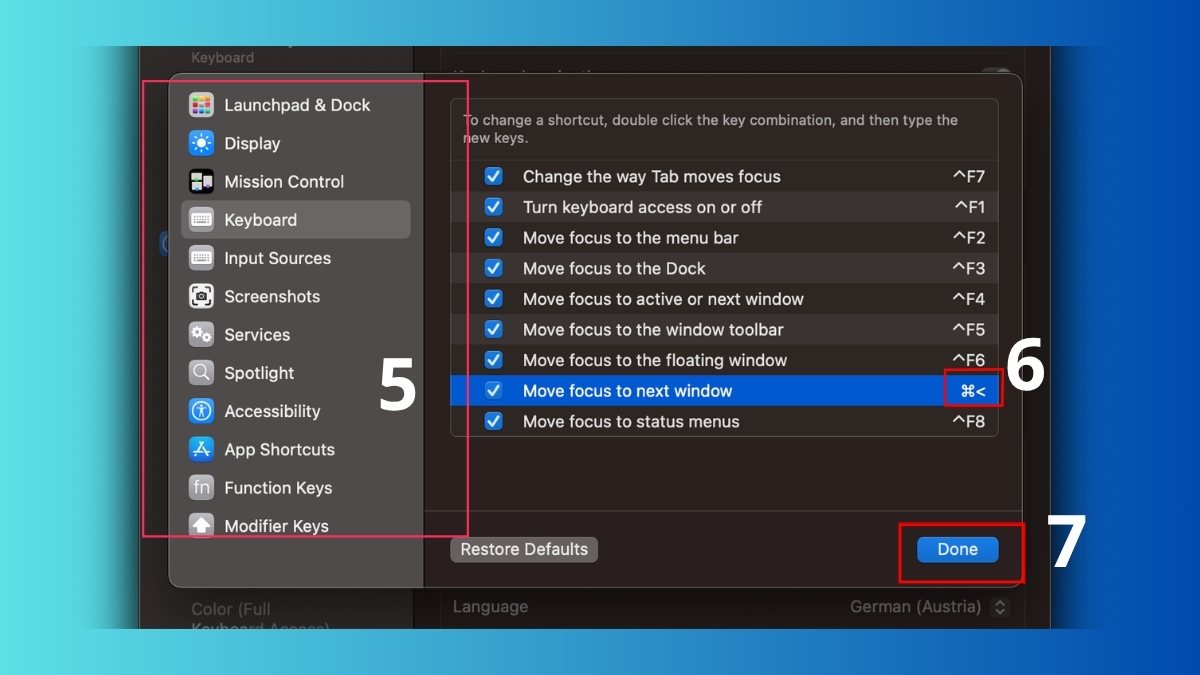Click the Keyboard icon in sidebar
The image size is (1200, 675).
point(202,220)
